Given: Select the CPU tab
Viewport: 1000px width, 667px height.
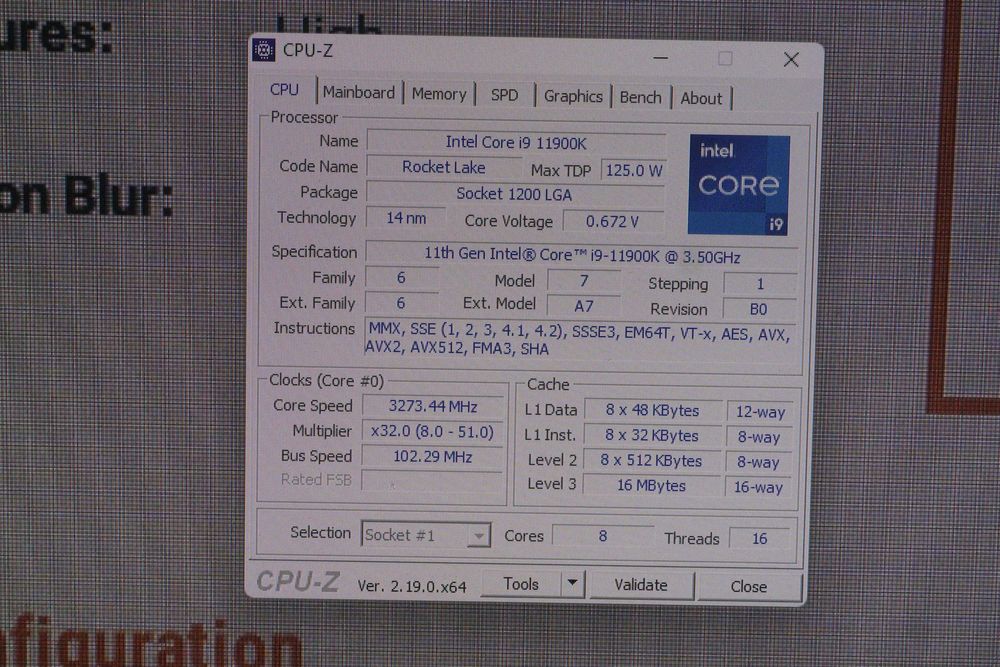Looking at the screenshot, I should click(x=284, y=90).
